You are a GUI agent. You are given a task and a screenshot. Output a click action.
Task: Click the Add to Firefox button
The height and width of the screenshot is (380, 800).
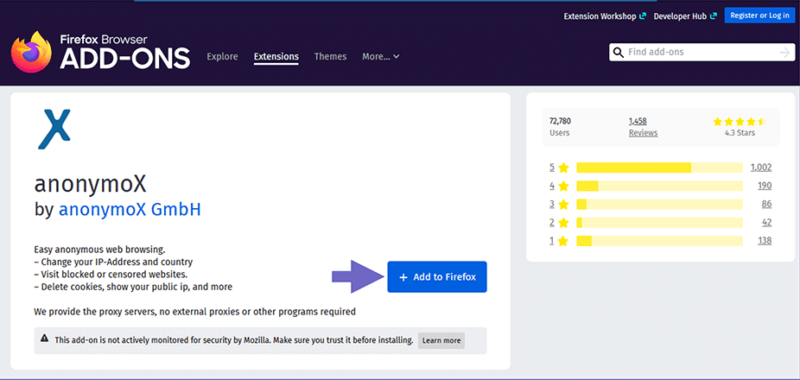coord(437,277)
